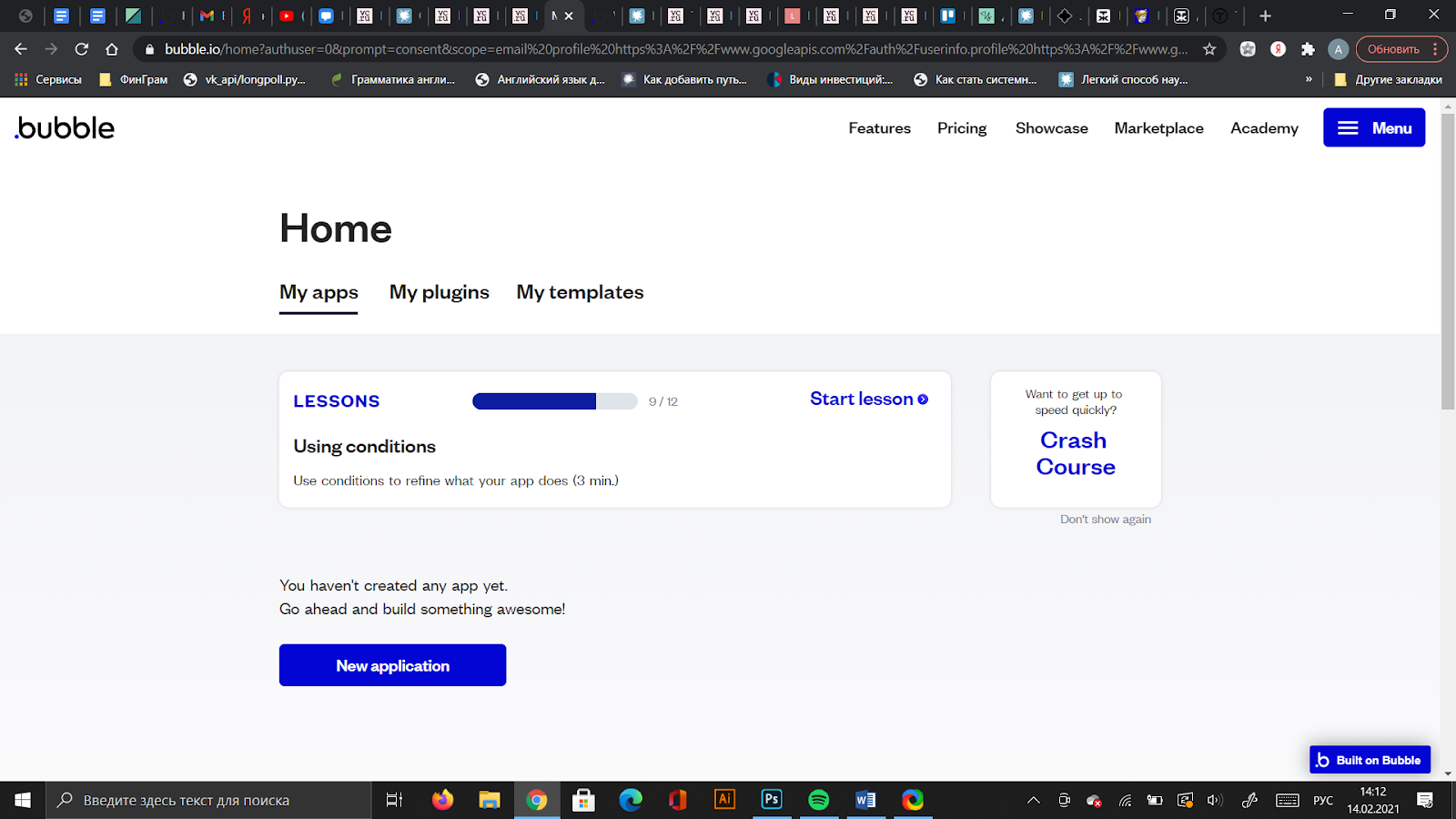Open the Другие закладки bookmarks folder
1456x819 pixels.
tap(1388, 79)
